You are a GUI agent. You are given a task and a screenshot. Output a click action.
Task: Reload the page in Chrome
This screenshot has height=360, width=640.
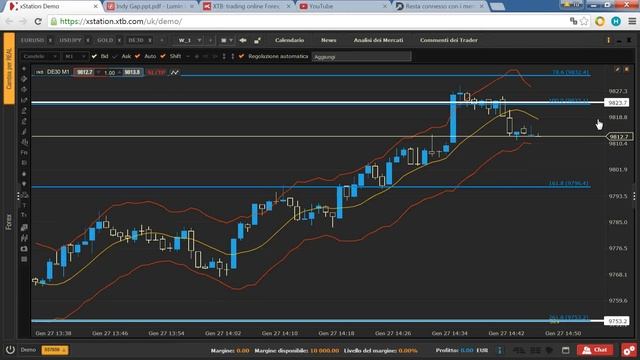point(38,21)
